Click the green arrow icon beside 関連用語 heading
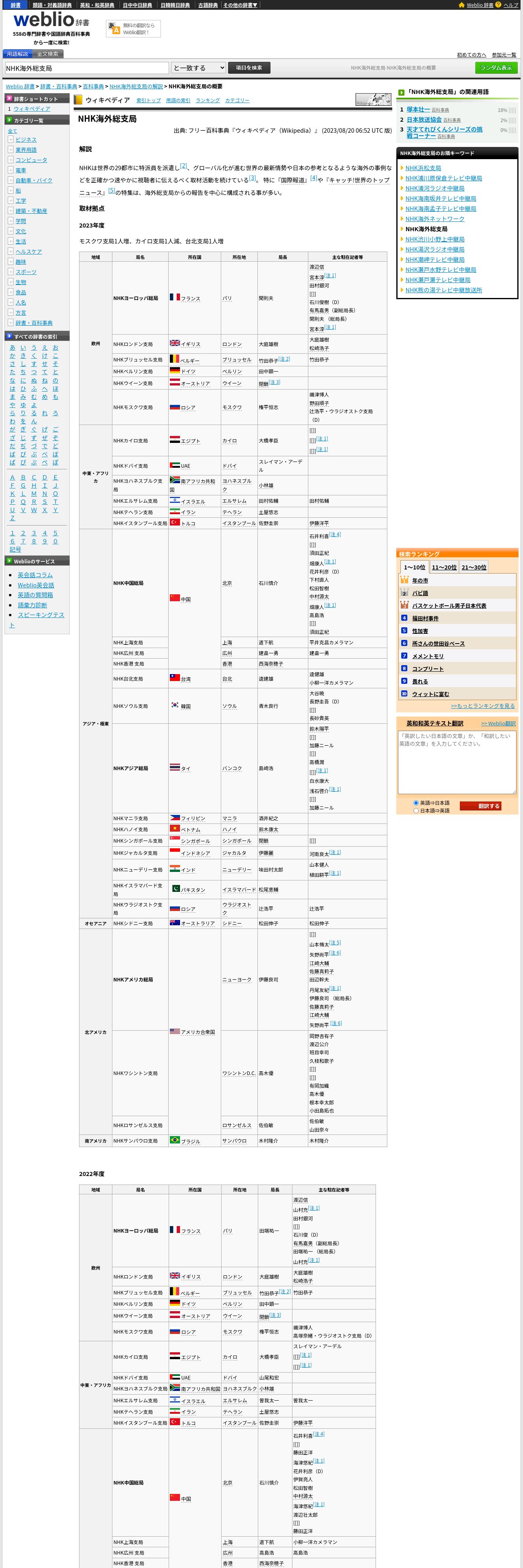523x1568 pixels. [x=401, y=92]
